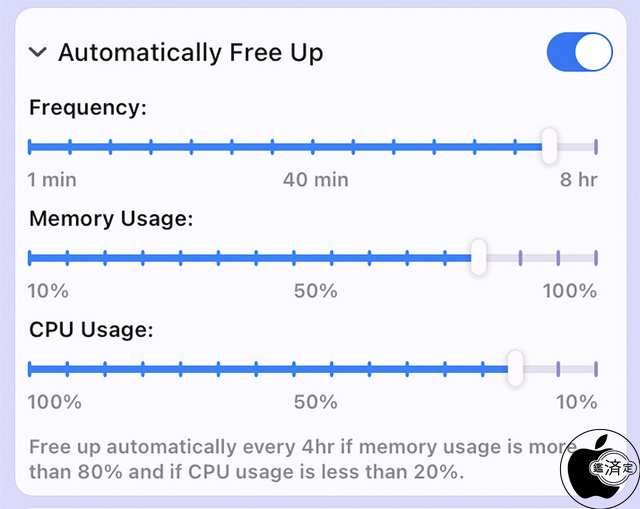
Task: Set Memory Usage slider to the 10% start tick
Action: click(x=30, y=258)
